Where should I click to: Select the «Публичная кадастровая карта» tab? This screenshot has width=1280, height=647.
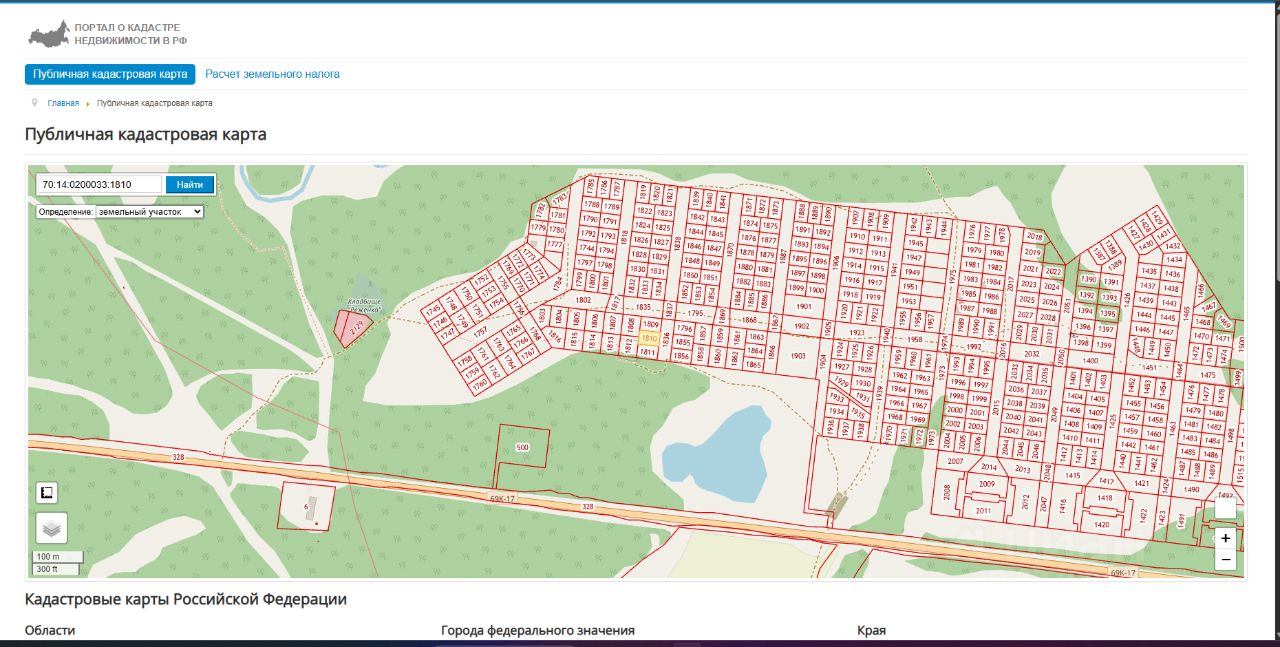110,74
